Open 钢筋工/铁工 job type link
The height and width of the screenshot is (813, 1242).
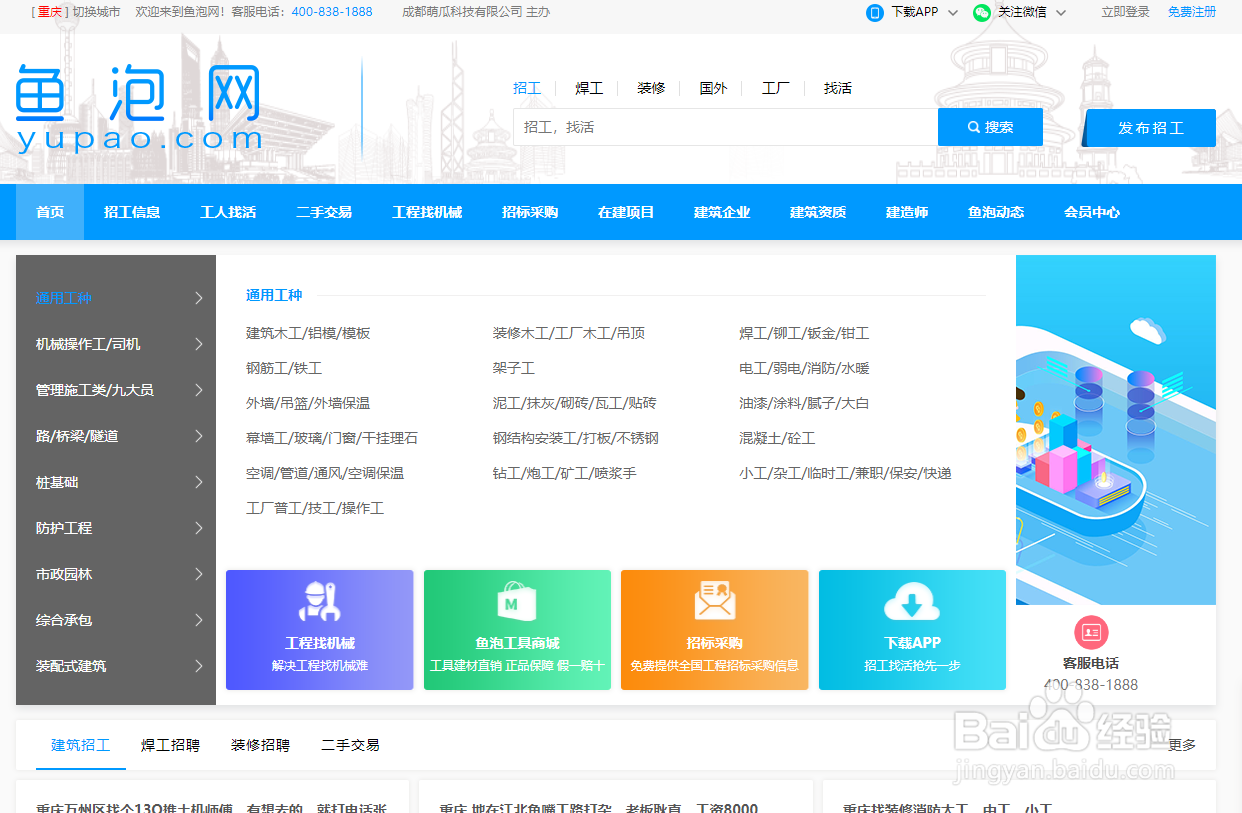[x=284, y=368]
